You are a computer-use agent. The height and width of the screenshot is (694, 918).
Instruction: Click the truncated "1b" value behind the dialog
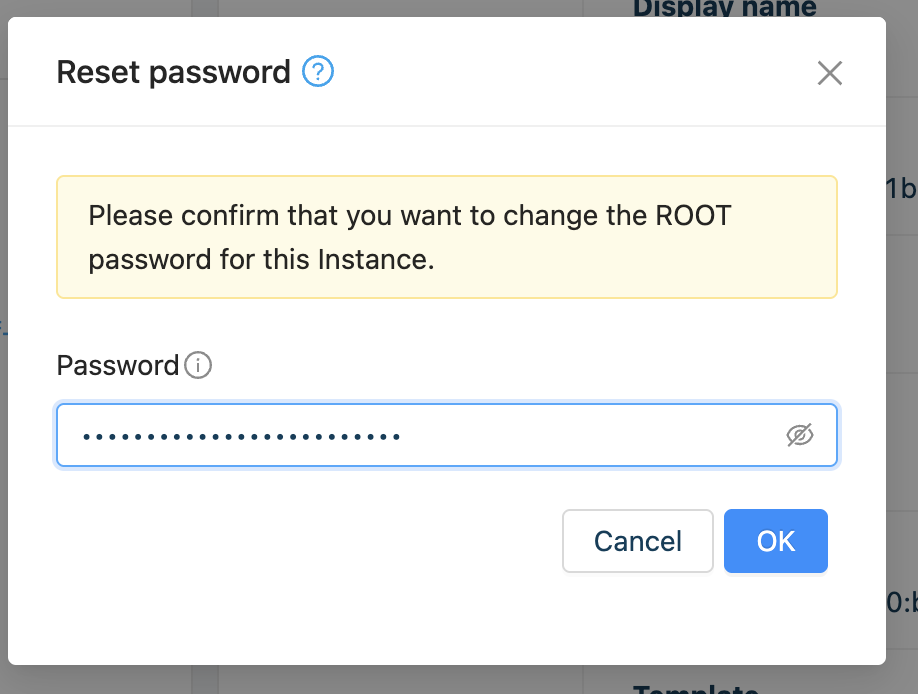902,189
